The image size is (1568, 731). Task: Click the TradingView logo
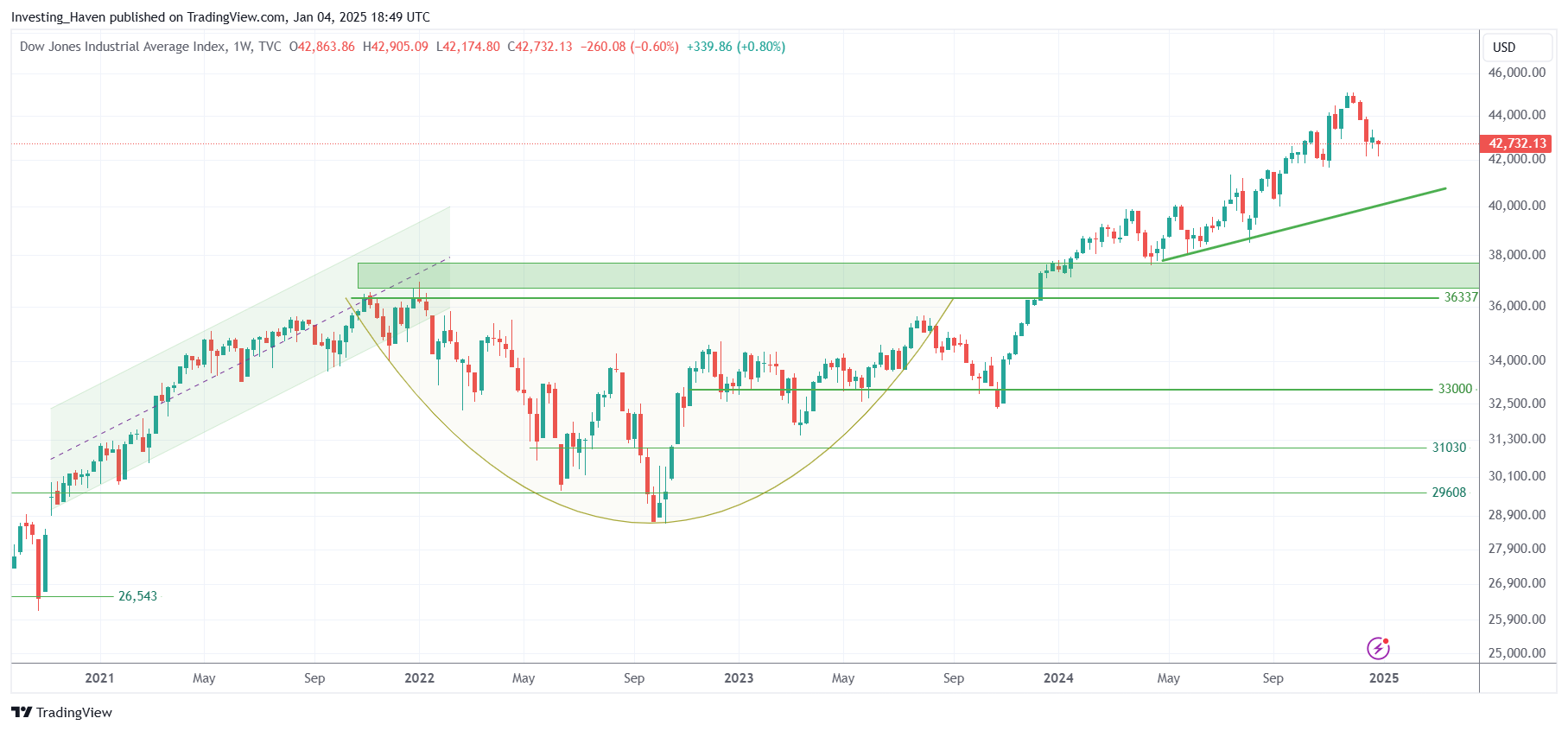click(x=61, y=713)
